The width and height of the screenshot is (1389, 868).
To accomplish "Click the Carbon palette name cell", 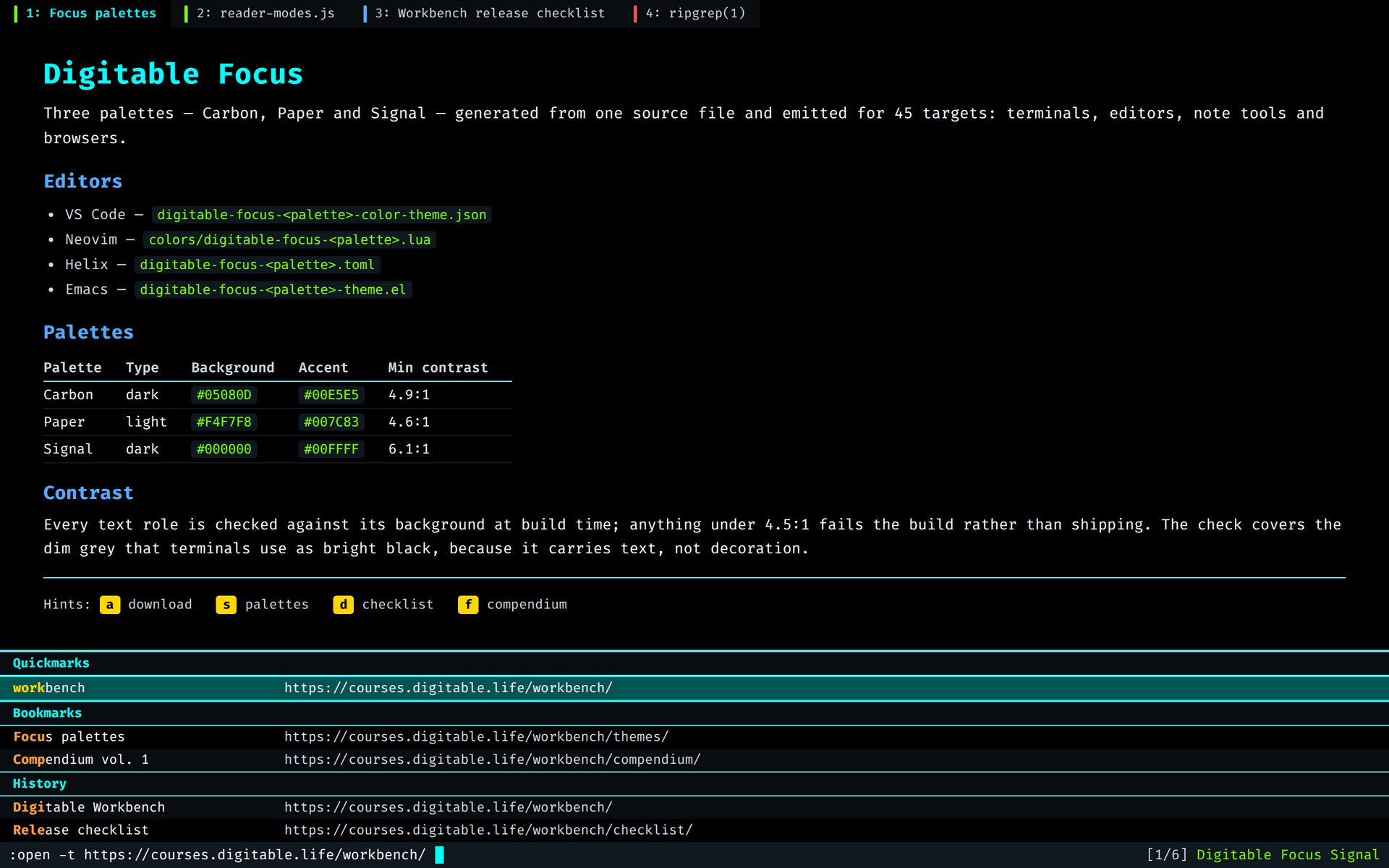I will (x=68, y=395).
